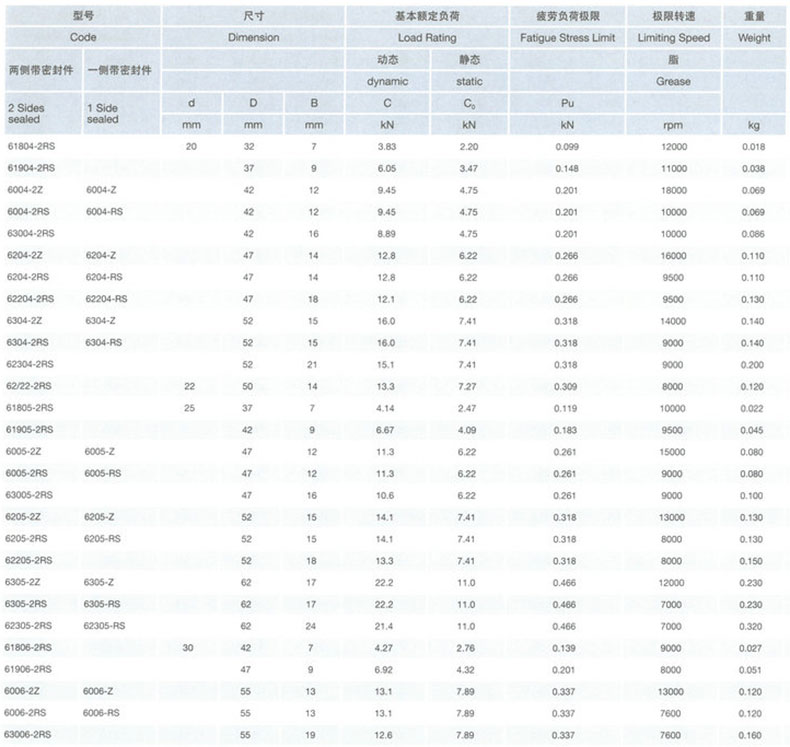This screenshot has width=790, height=747.
Task: Click the Code column header
Action: [82, 37]
